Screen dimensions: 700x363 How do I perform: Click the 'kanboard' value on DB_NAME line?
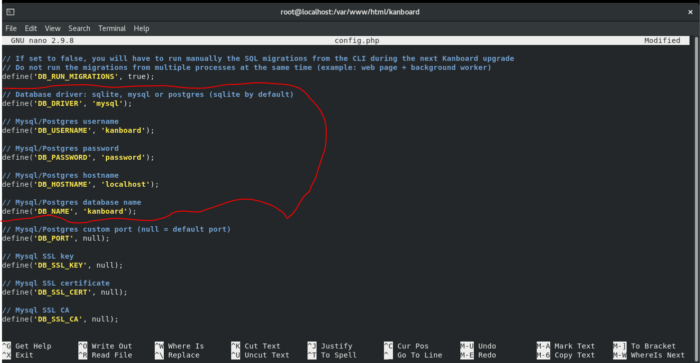[x=105, y=211]
